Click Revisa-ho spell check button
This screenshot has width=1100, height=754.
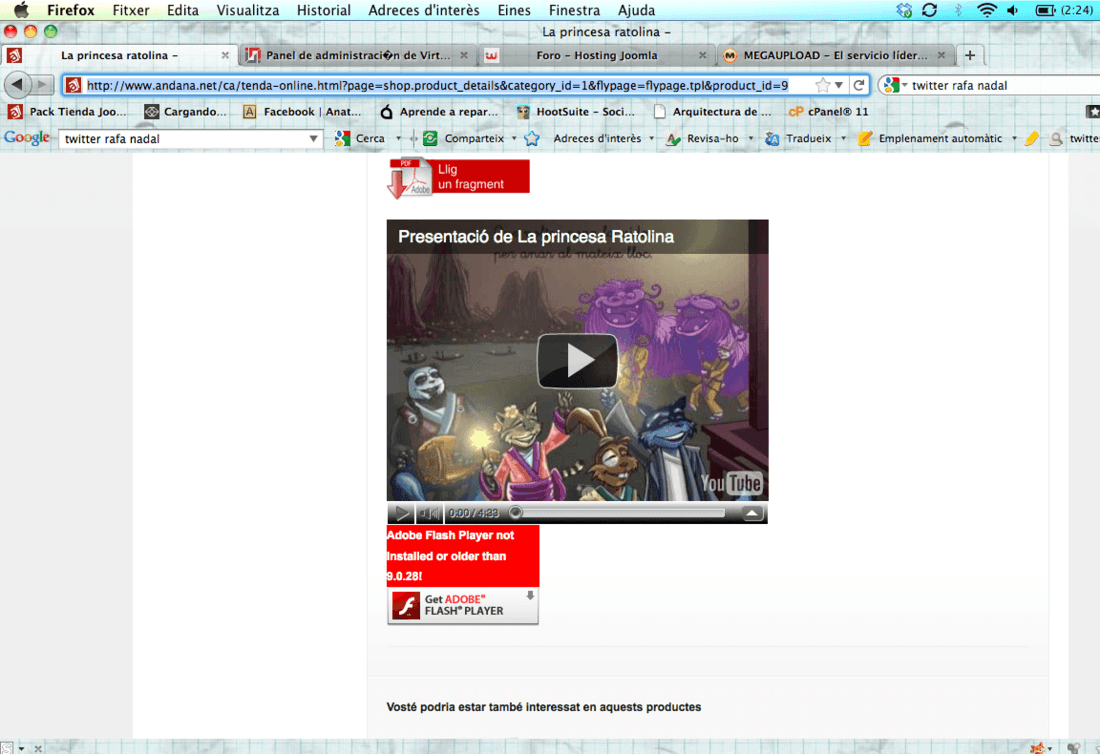pos(702,138)
